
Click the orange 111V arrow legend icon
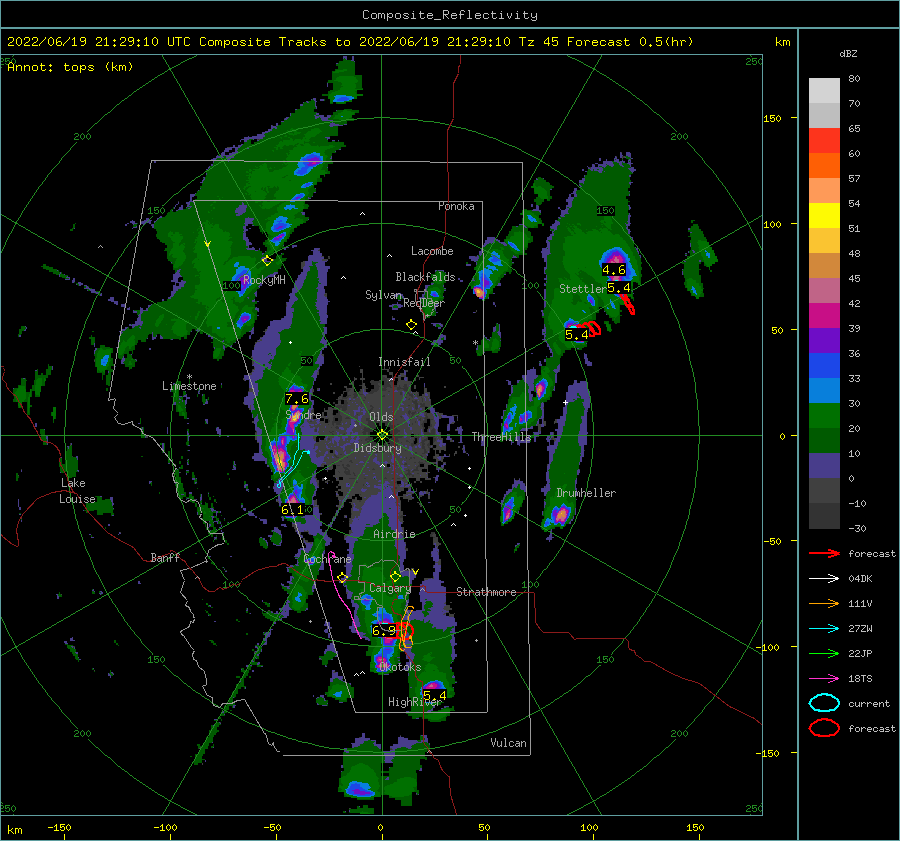[x=824, y=603]
